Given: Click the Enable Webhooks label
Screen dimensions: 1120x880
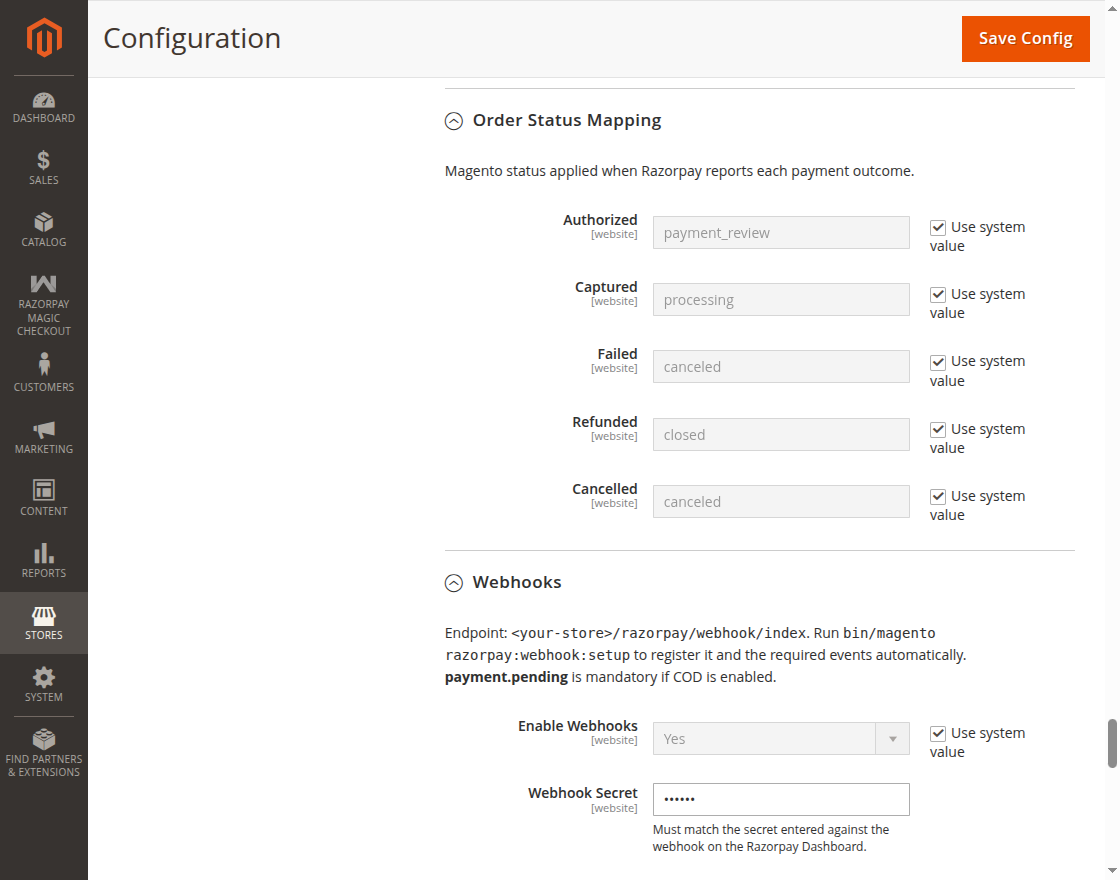Looking at the screenshot, I should pyautogui.click(x=577, y=726).
